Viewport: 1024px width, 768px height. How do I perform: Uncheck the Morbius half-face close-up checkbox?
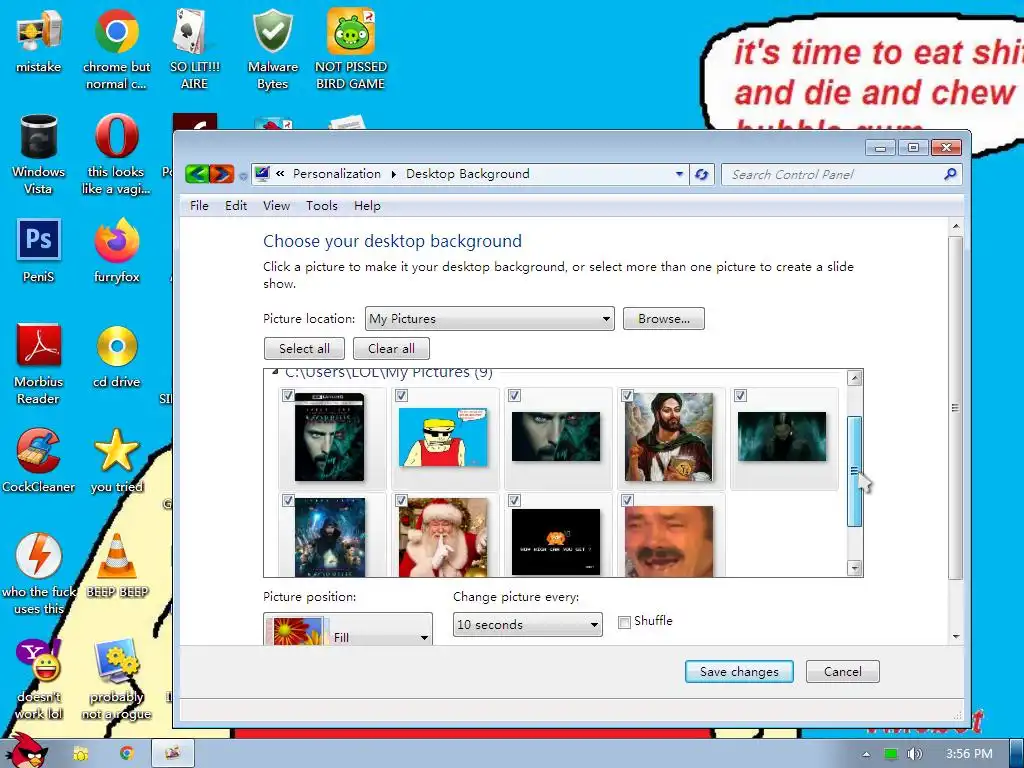point(515,395)
